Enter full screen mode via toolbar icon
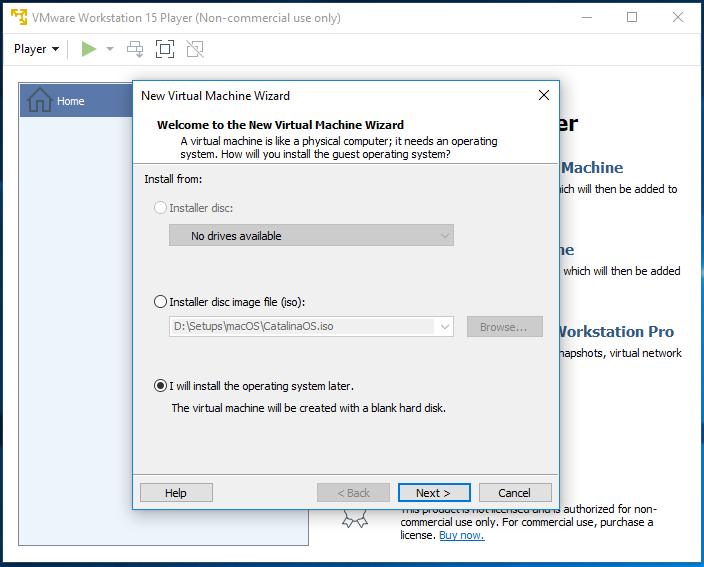The image size is (704, 567). pos(165,49)
